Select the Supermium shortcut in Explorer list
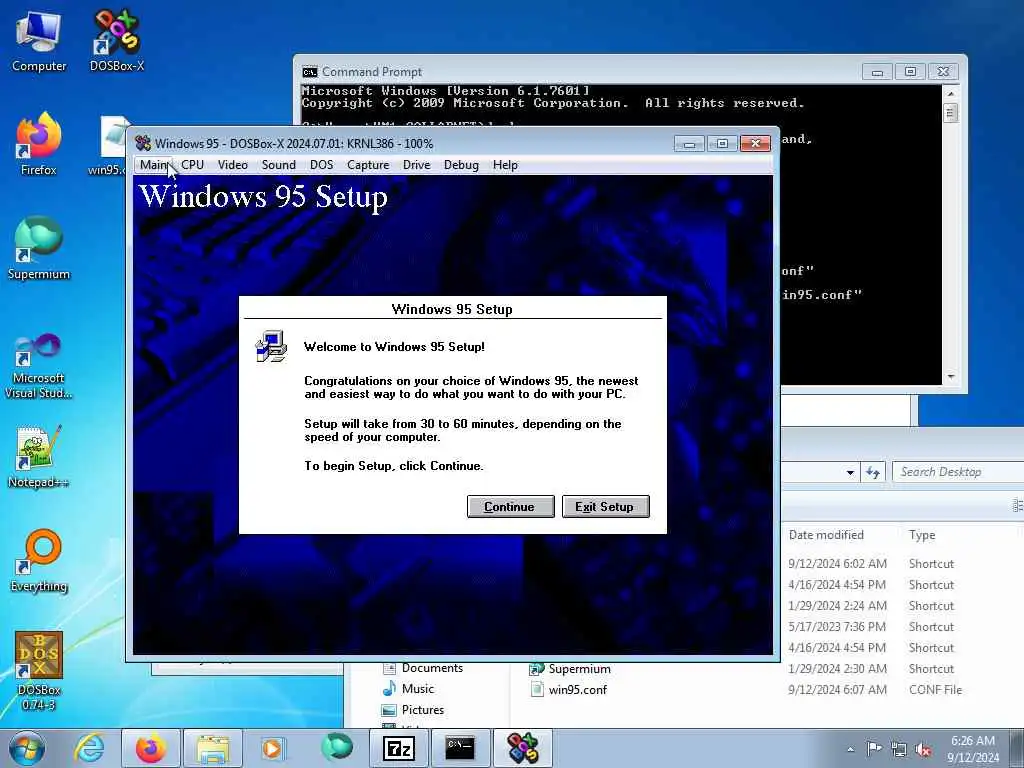Screen dimensions: 1024x768 570,669
